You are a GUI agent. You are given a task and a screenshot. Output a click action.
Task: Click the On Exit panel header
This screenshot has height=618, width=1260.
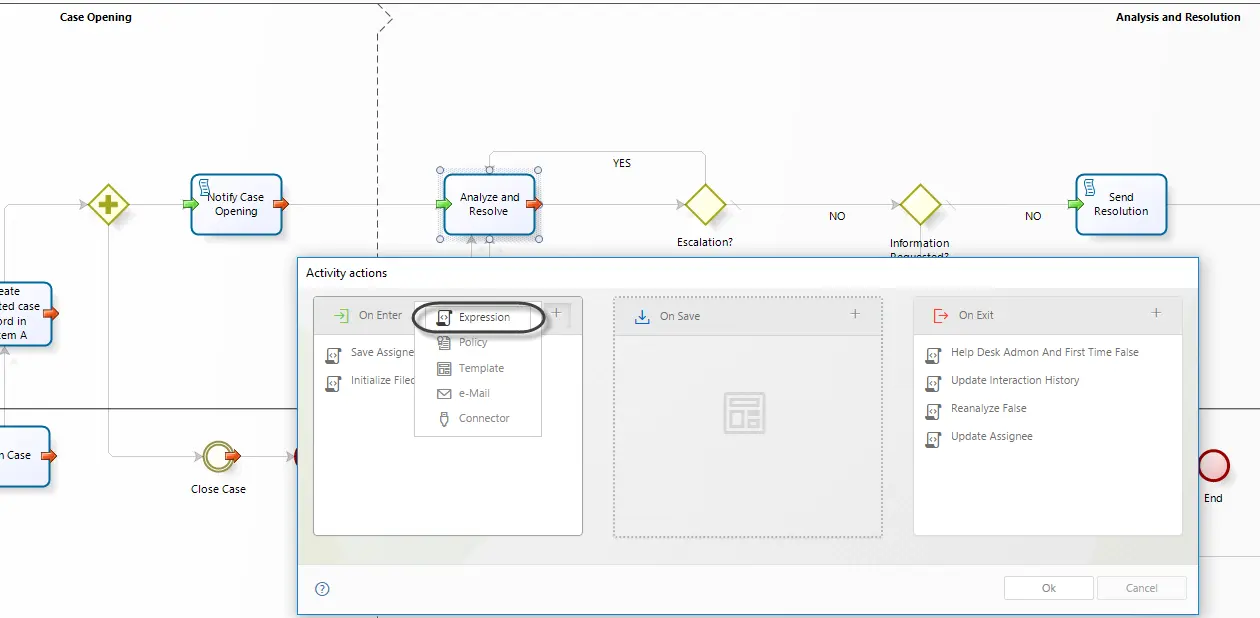(x=1048, y=315)
